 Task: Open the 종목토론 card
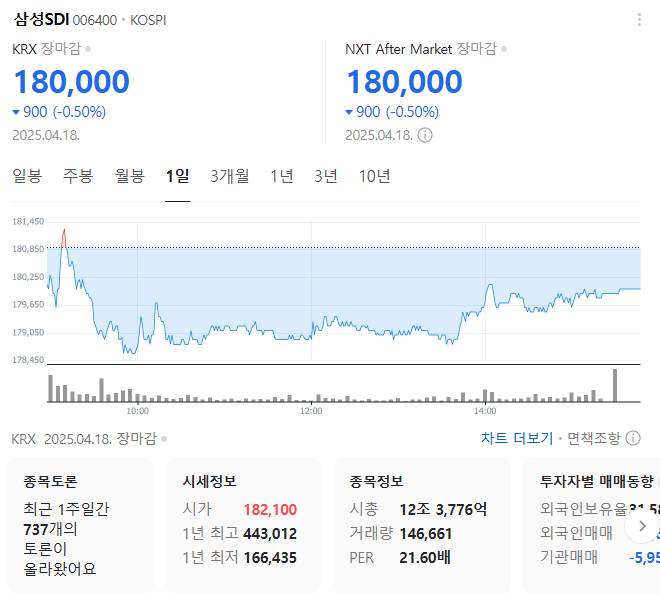coord(80,525)
